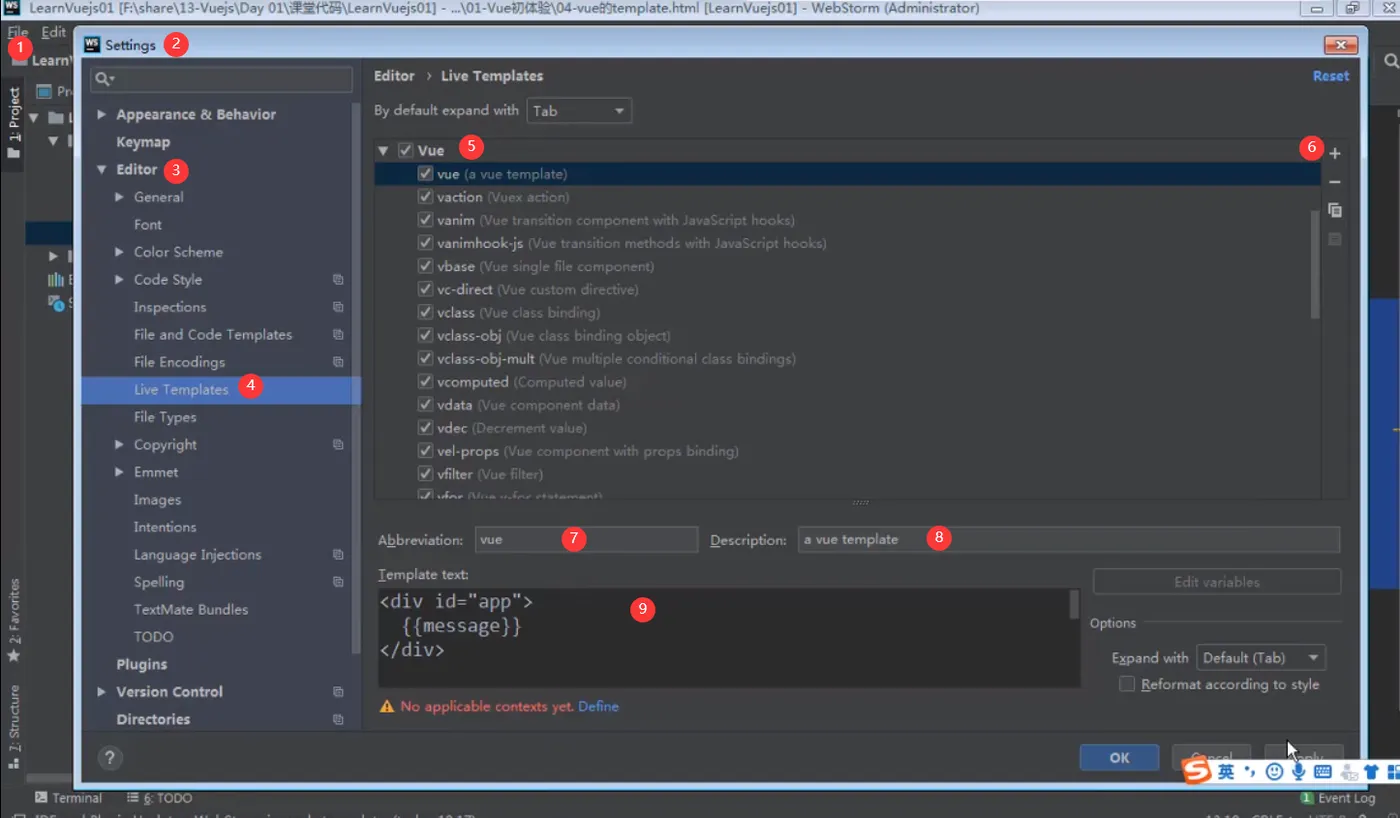Click the WebStorm Settings dialog title icon
1400x818 pixels.
pos(92,45)
